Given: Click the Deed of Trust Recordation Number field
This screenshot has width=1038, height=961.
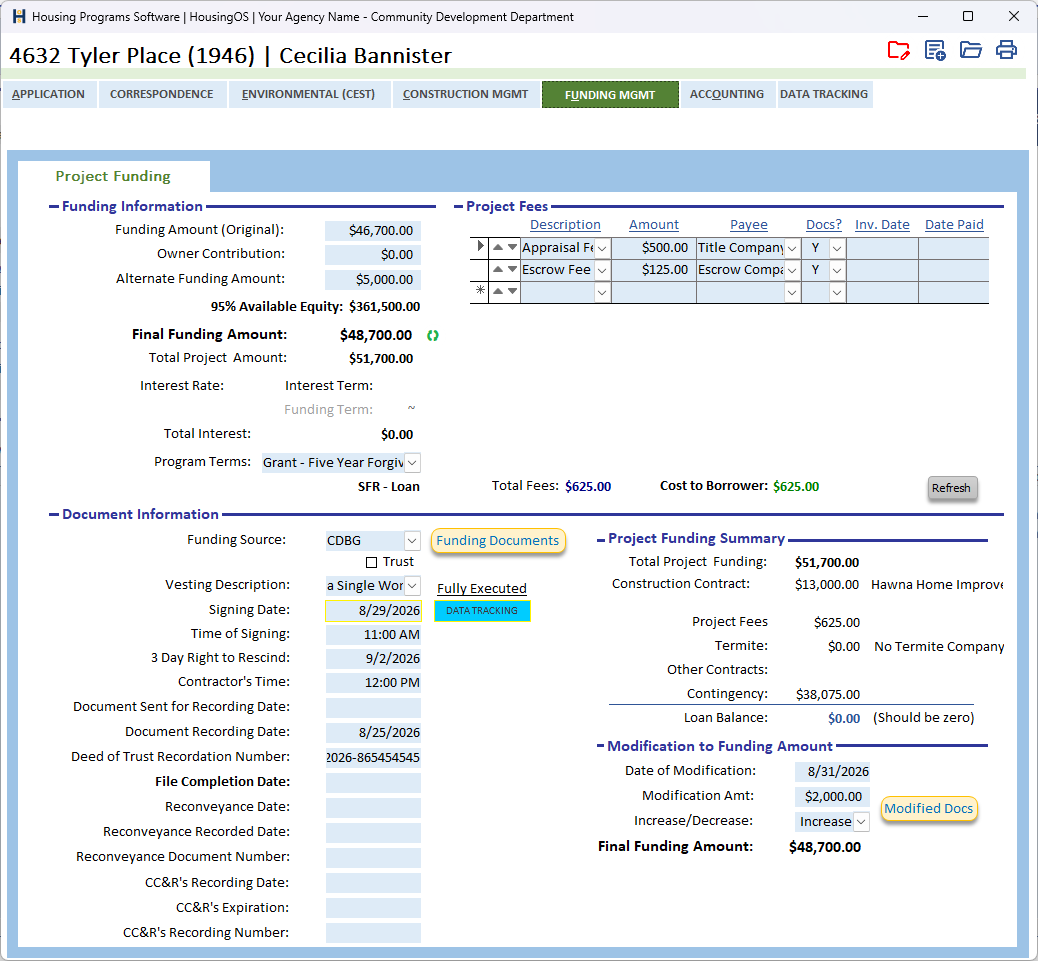Looking at the screenshot, I should pyautogui.click(x=373, y=758).
